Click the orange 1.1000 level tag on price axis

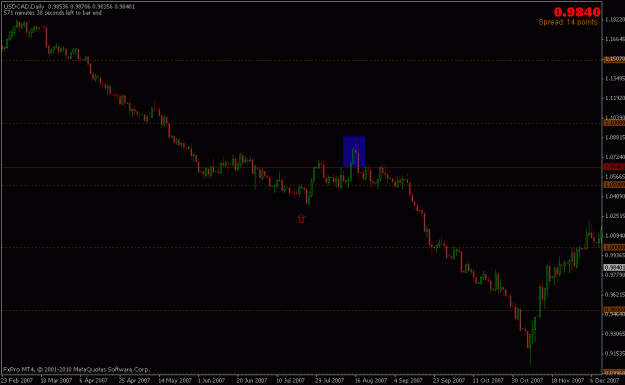614,123
